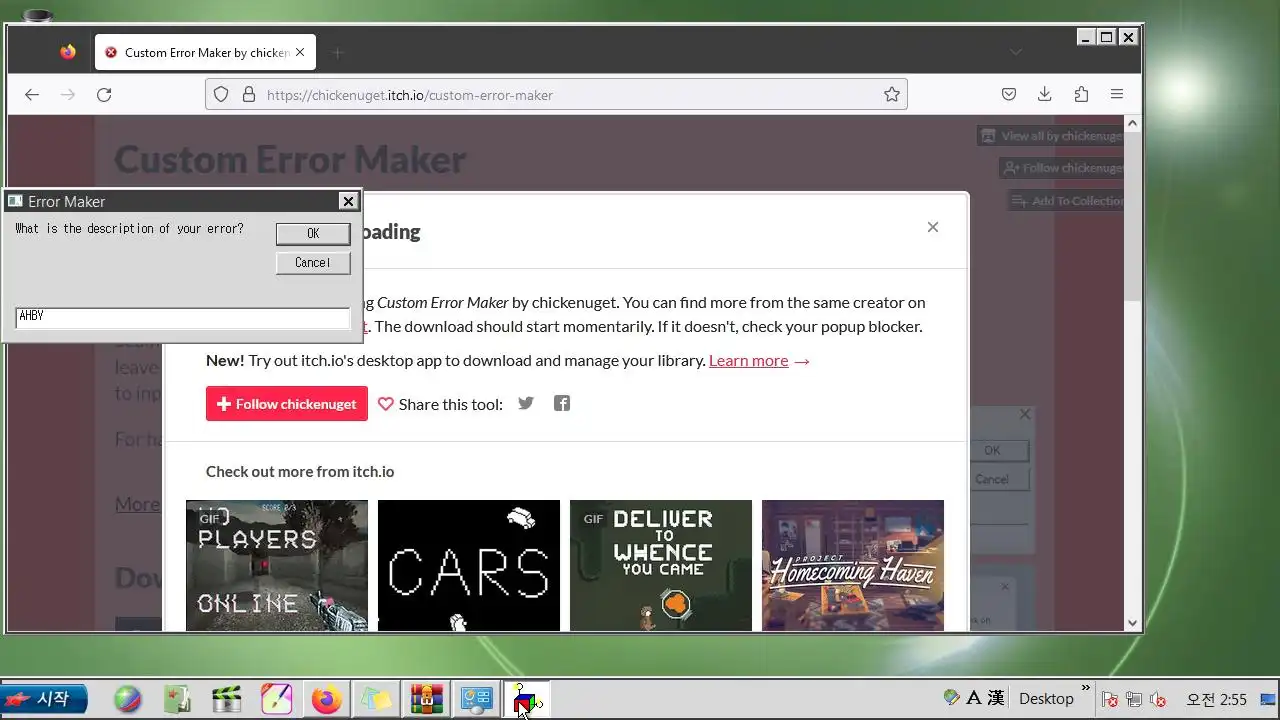Expand the list all tabs chevron
Image resolution: width=1280 pixels, height=720 pixels.
[1015, 52]
